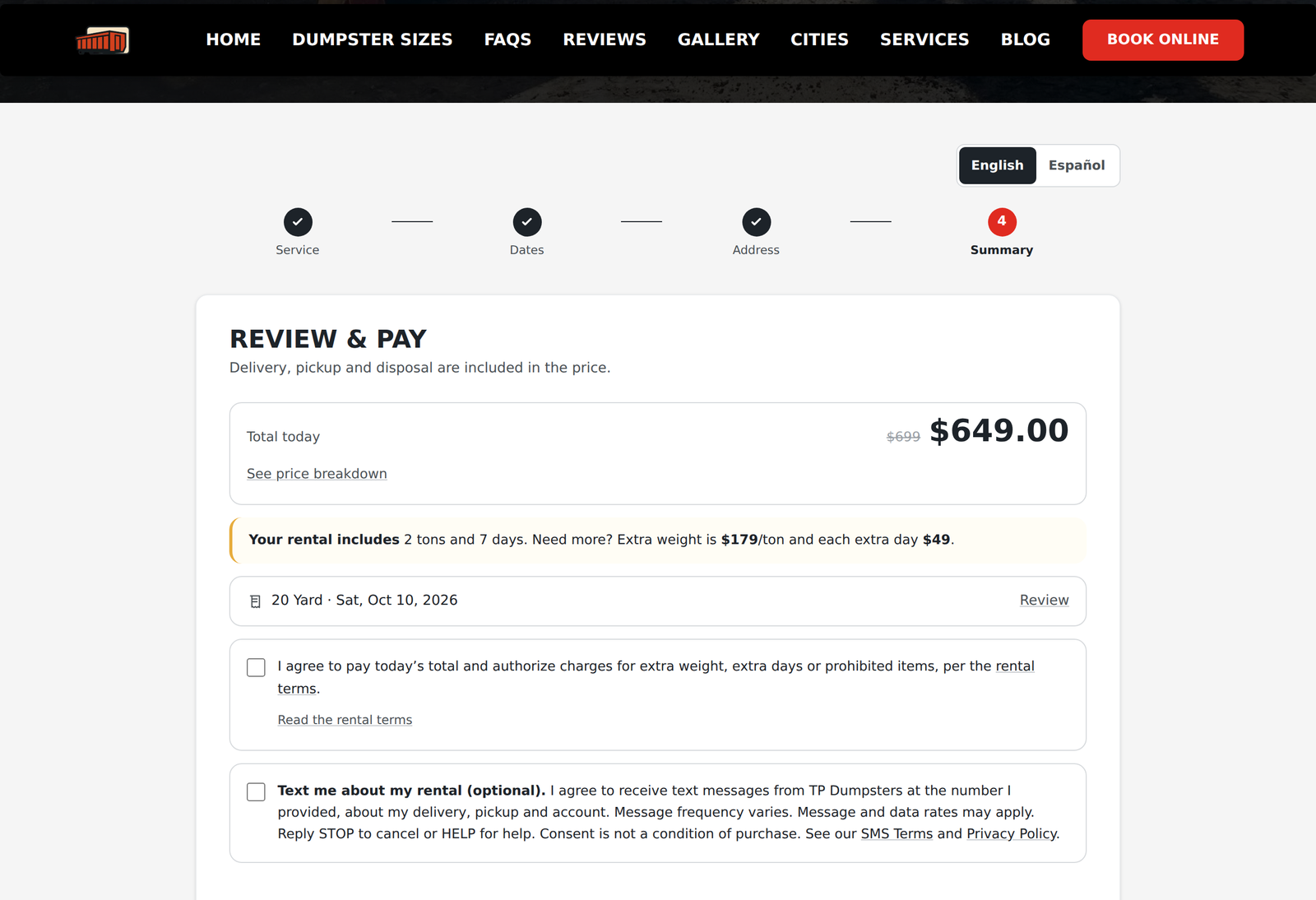This screenshot has width=1316, height=900.
Task: Click the inline rental terms link
Action: tap(1015, 666)
